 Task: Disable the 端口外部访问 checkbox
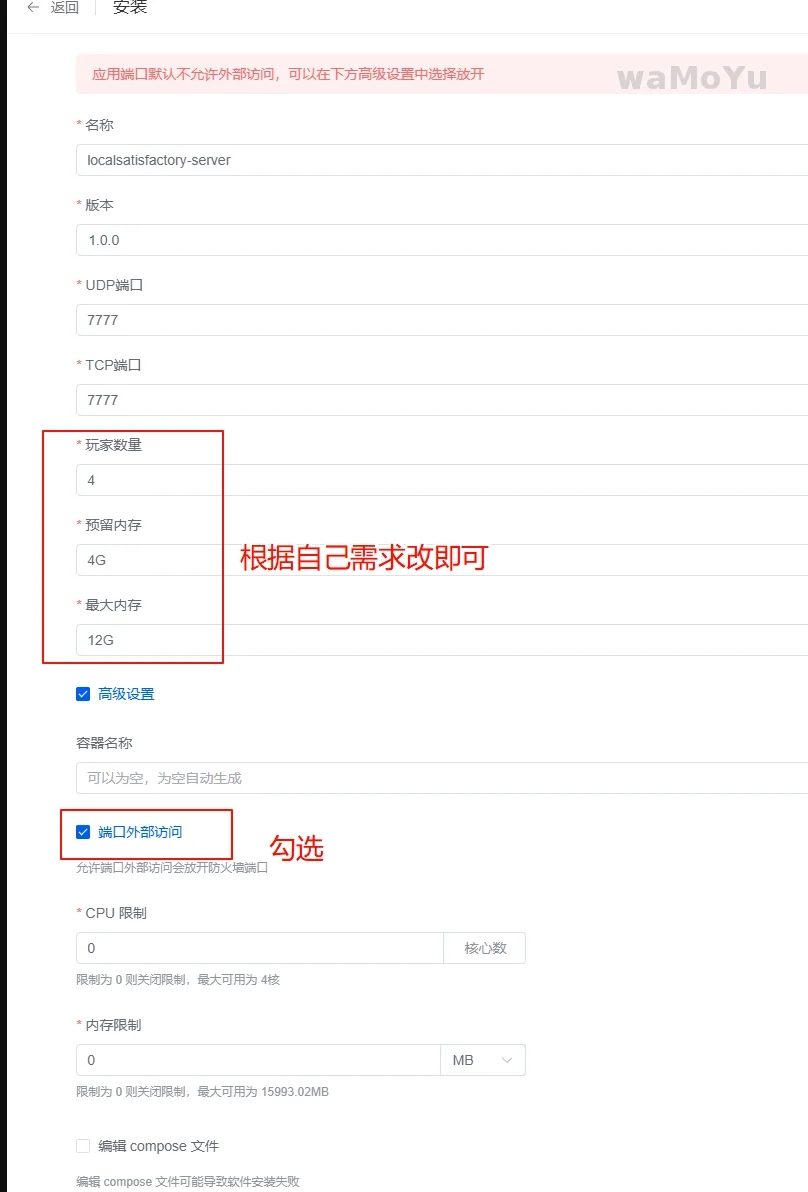pyautogui.click(x=83, y=832)
